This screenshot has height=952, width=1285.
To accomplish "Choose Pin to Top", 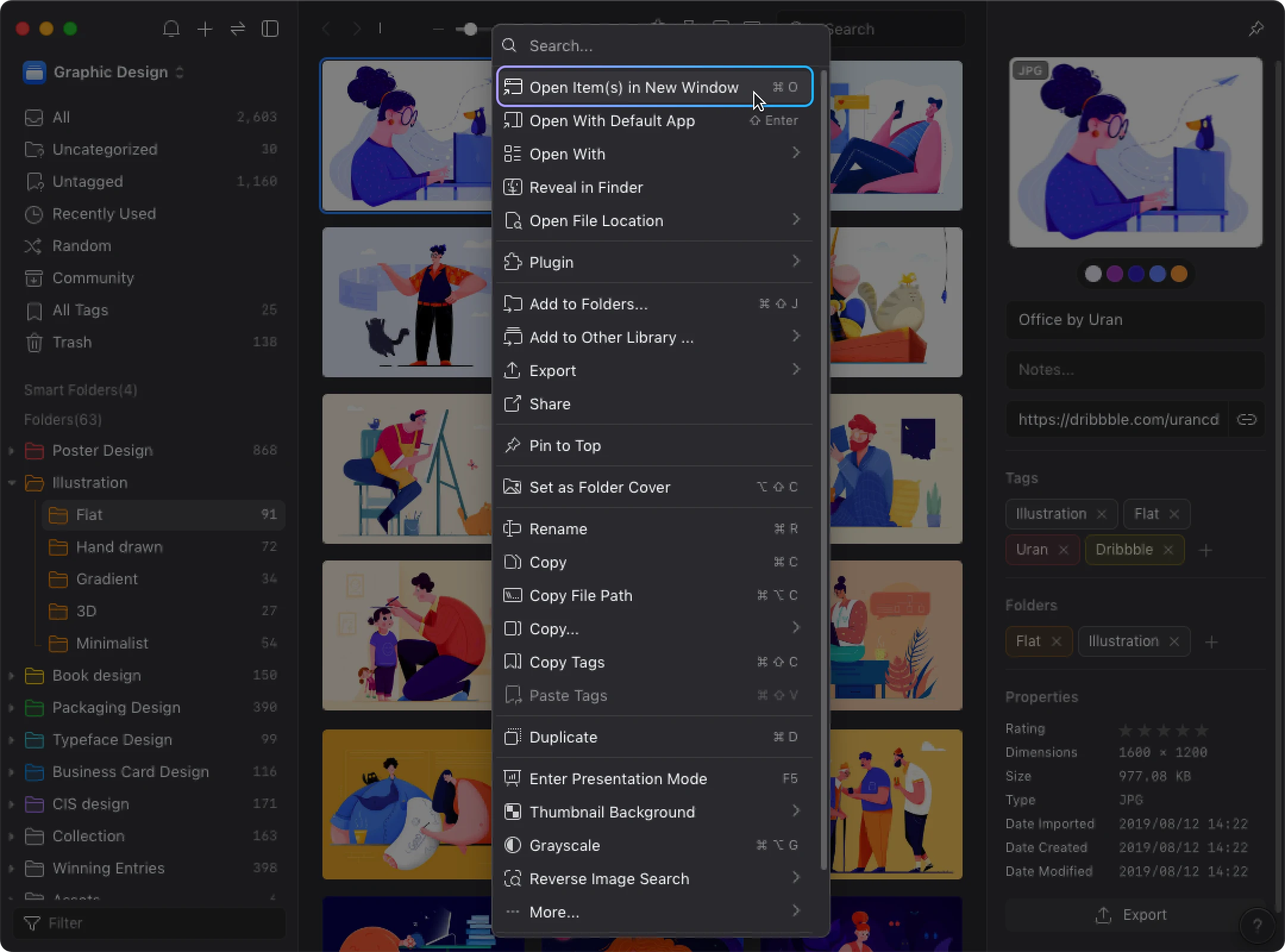I will pos(655,445).
